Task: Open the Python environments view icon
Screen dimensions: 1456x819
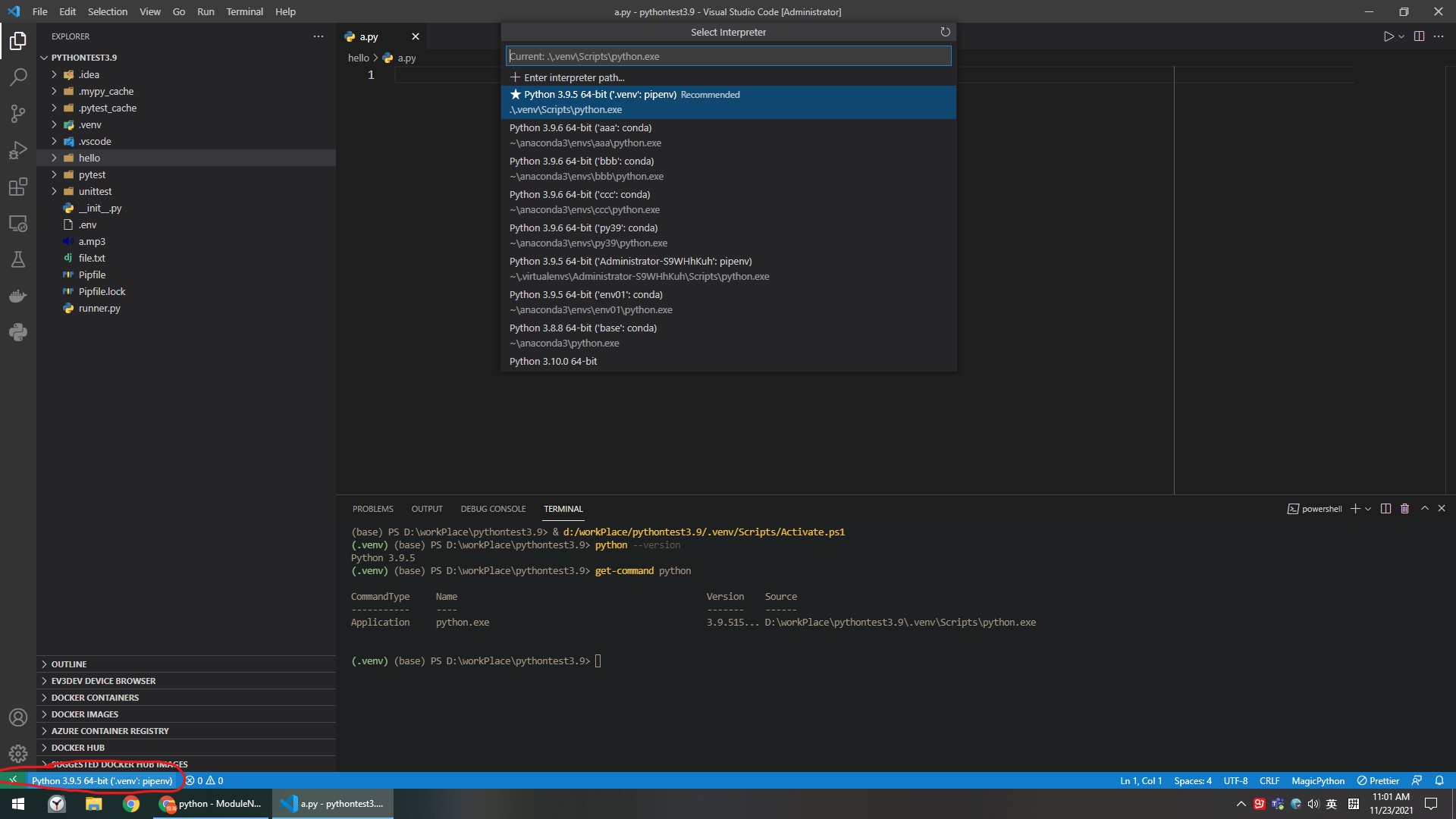Action: 18,332
